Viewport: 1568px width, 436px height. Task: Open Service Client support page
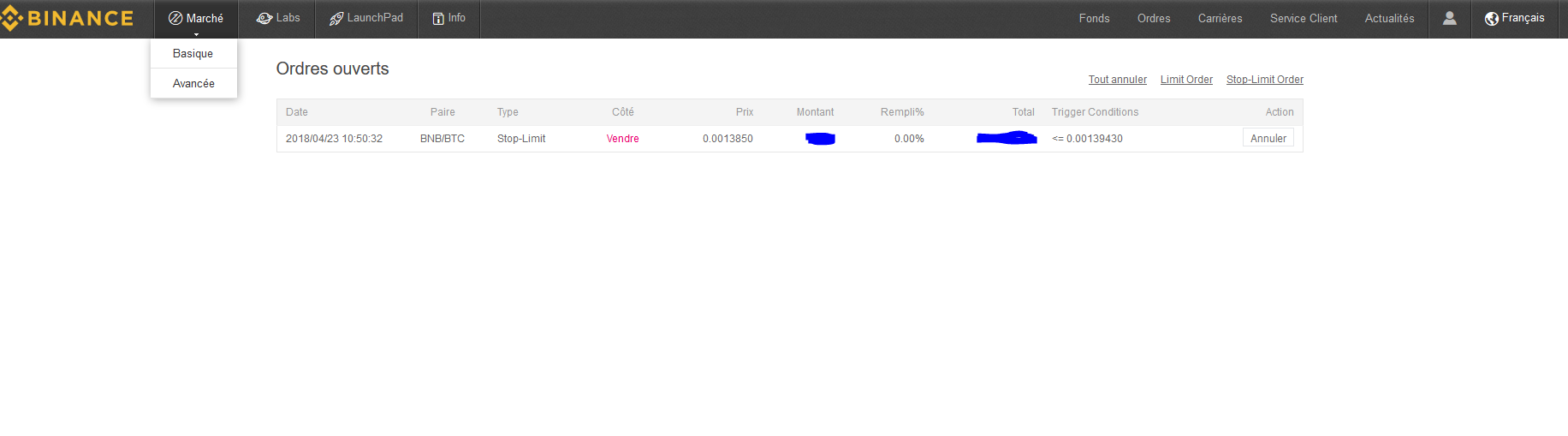pos(1303,18)
